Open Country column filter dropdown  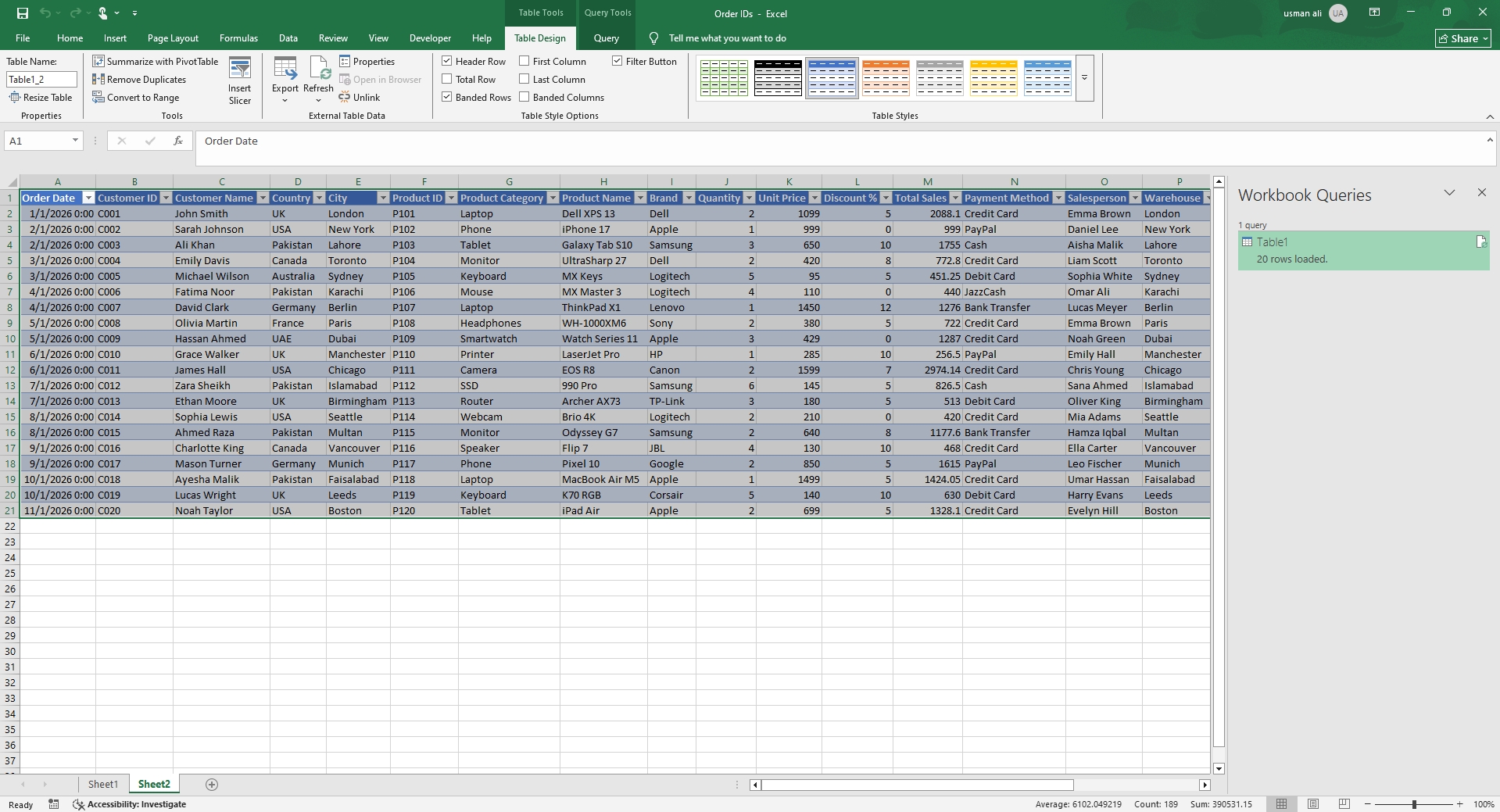(319, 199)
